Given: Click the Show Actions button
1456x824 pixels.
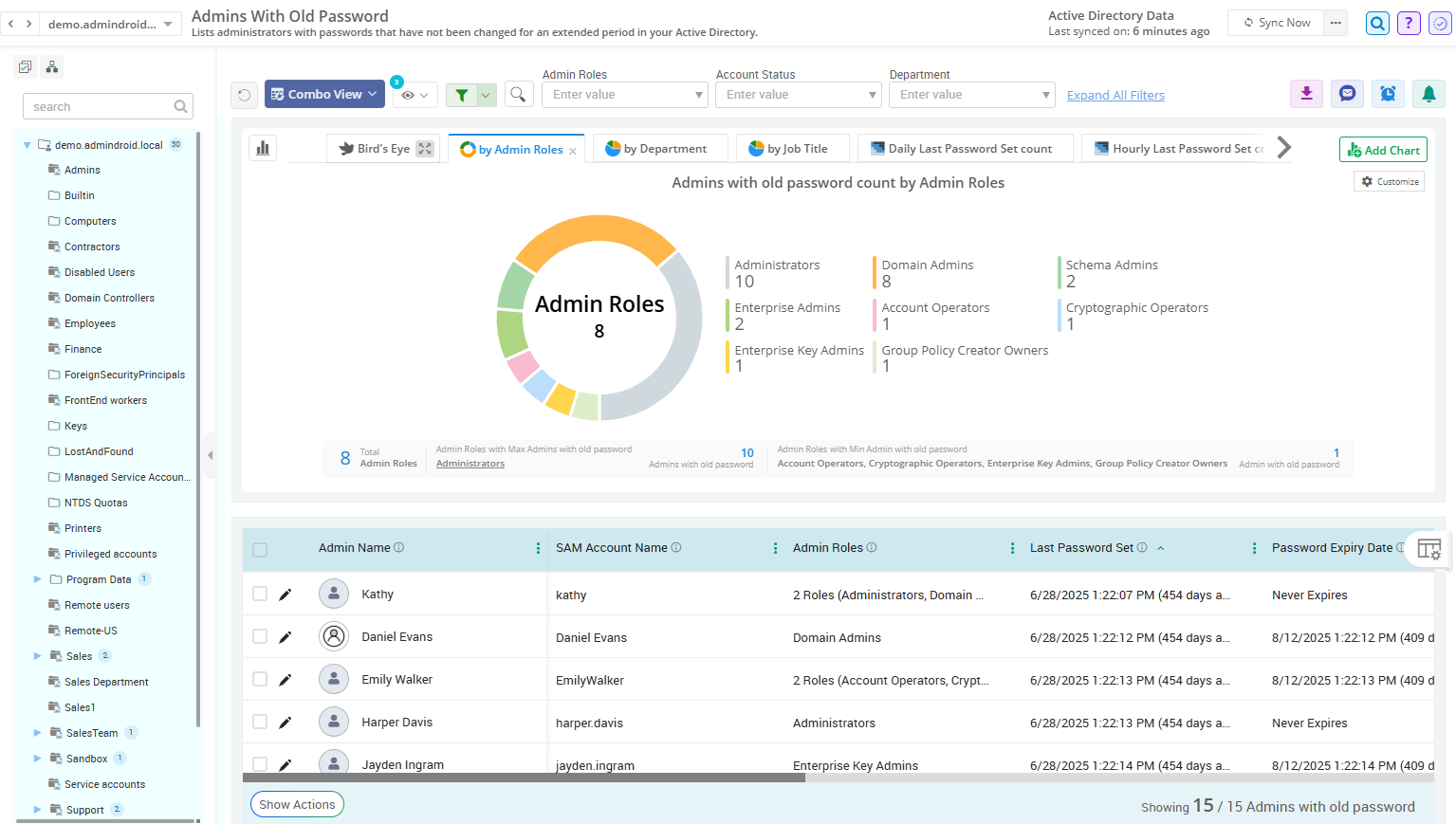Looking at the screenshot, I should click(x=297, y=804).
